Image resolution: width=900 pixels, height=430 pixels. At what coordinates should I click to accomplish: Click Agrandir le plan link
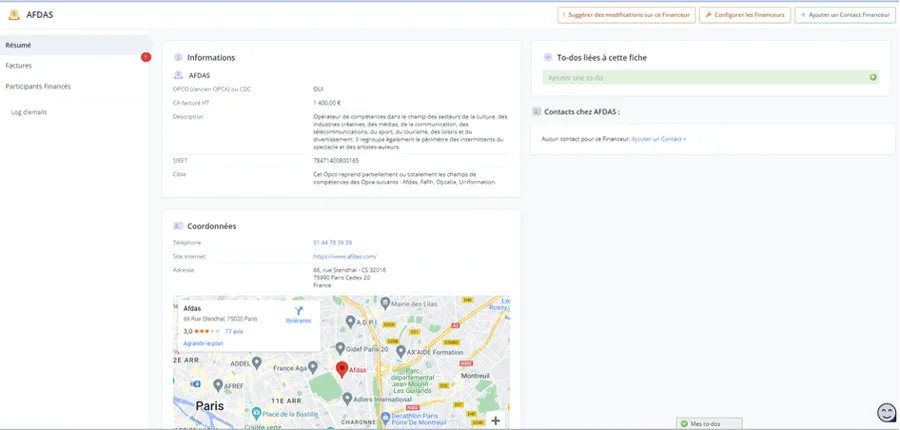click(x=203, y=343)
